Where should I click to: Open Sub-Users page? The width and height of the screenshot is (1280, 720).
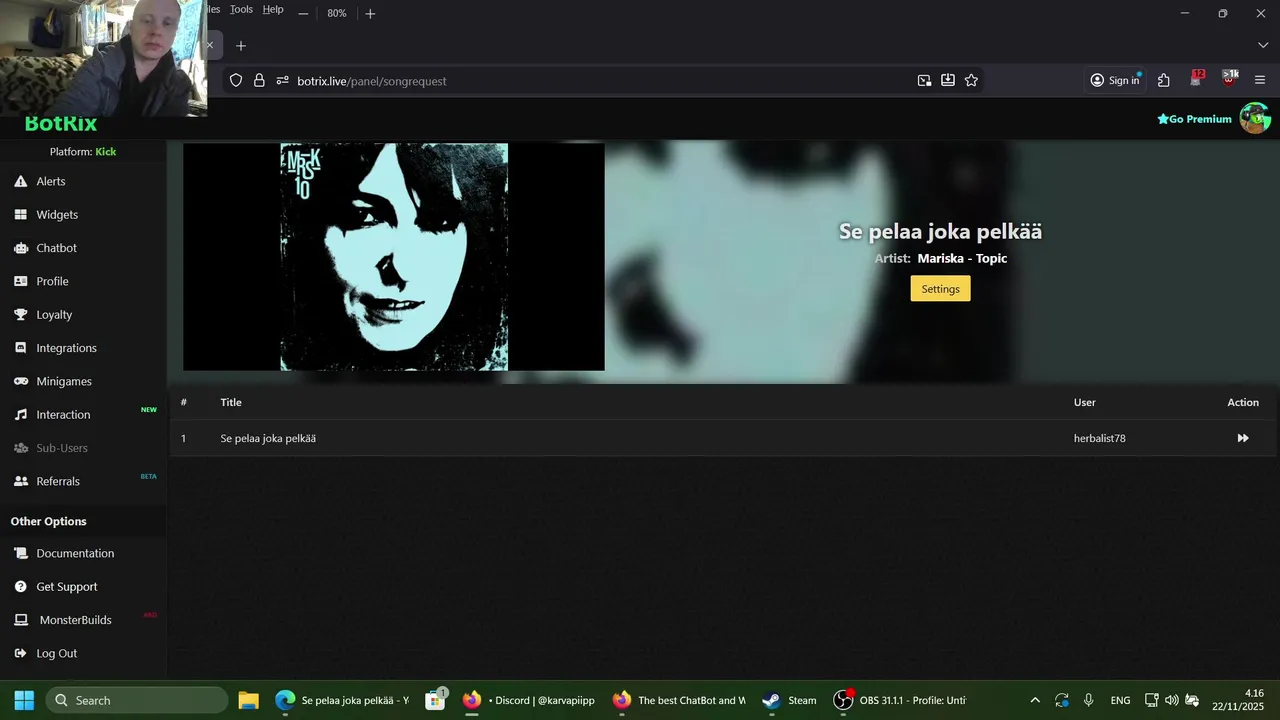(x=62, y=448)
